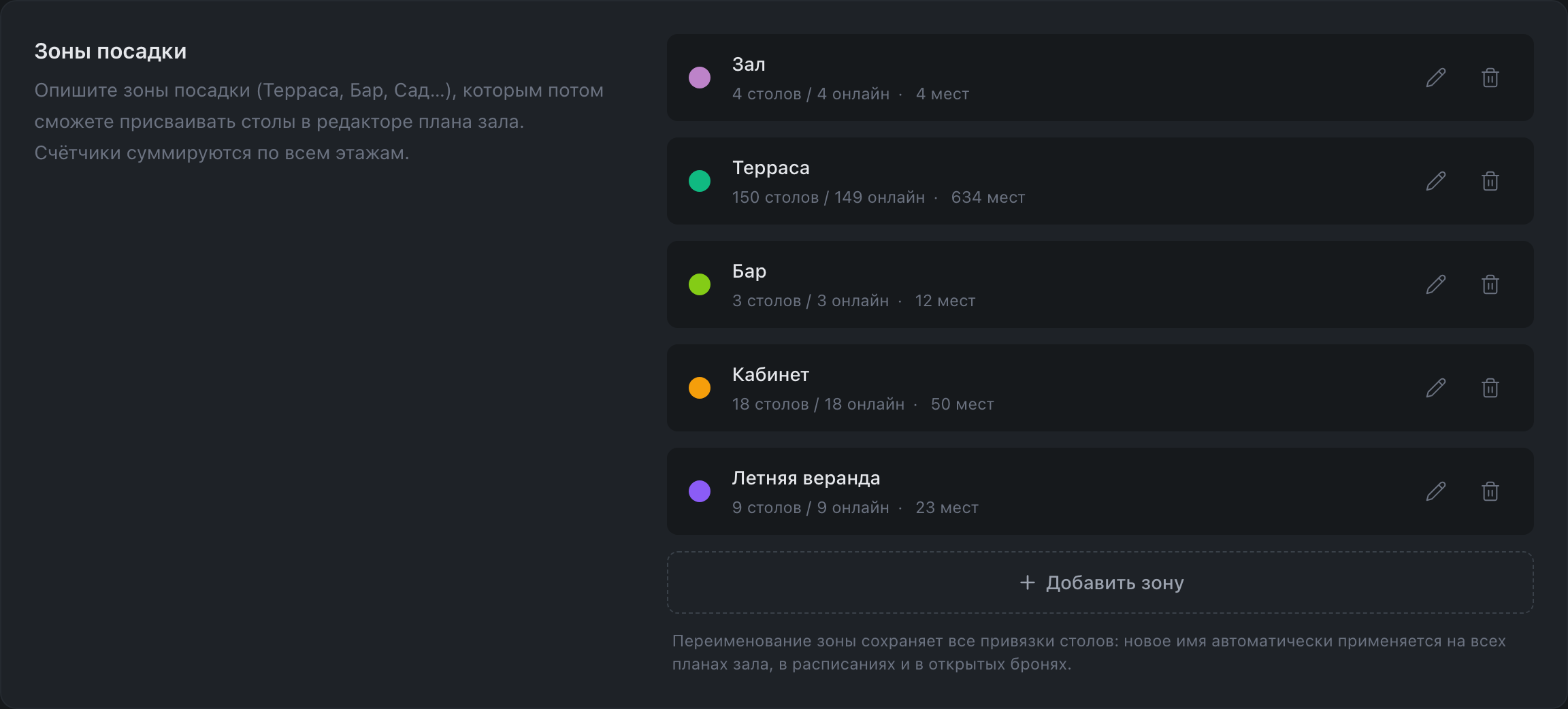Click the Зоны посадки heading
Screen dimensions: 1568x709
click(110, 52)
